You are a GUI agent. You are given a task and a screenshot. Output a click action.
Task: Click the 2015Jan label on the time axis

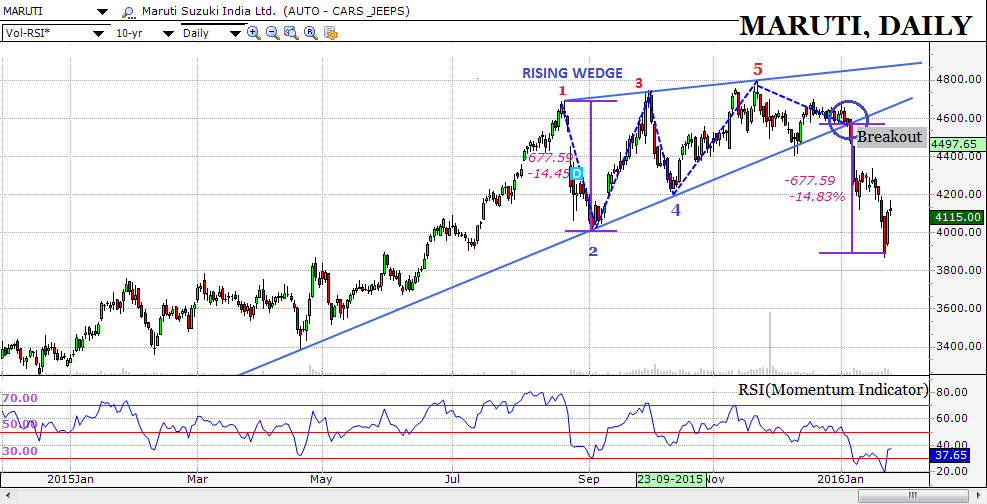pyautogui.click(x=71, y=479)
